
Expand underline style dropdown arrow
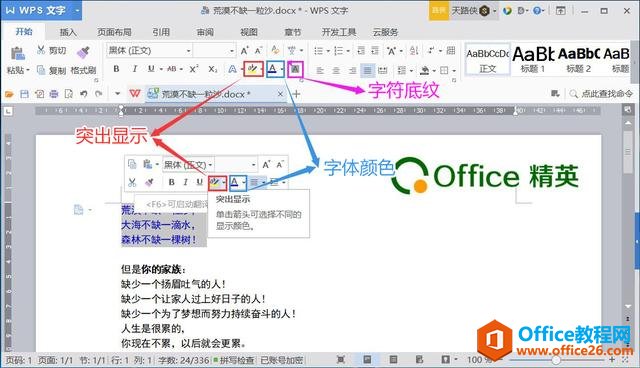pos(161,69)
